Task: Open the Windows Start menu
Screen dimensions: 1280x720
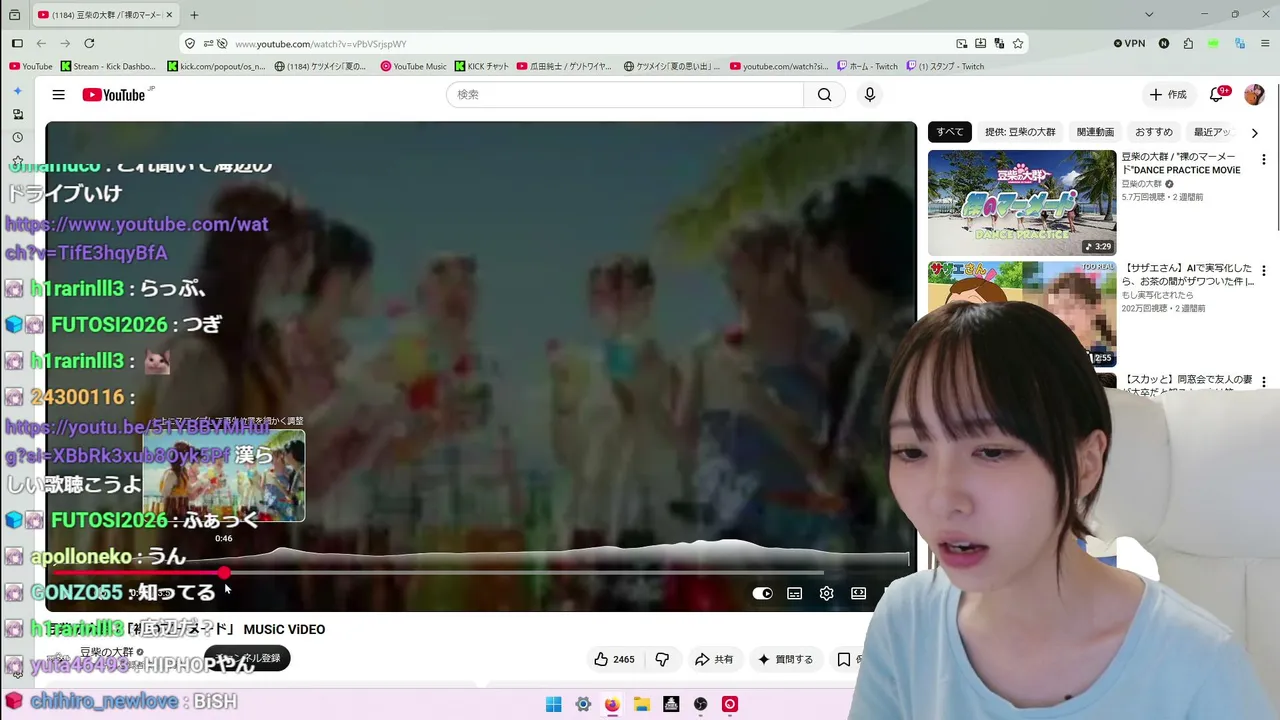Action: (x=553, y=705)
